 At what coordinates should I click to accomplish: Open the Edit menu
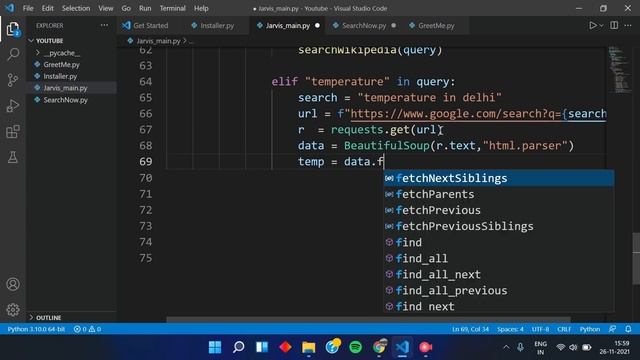(x=47, y=8)
